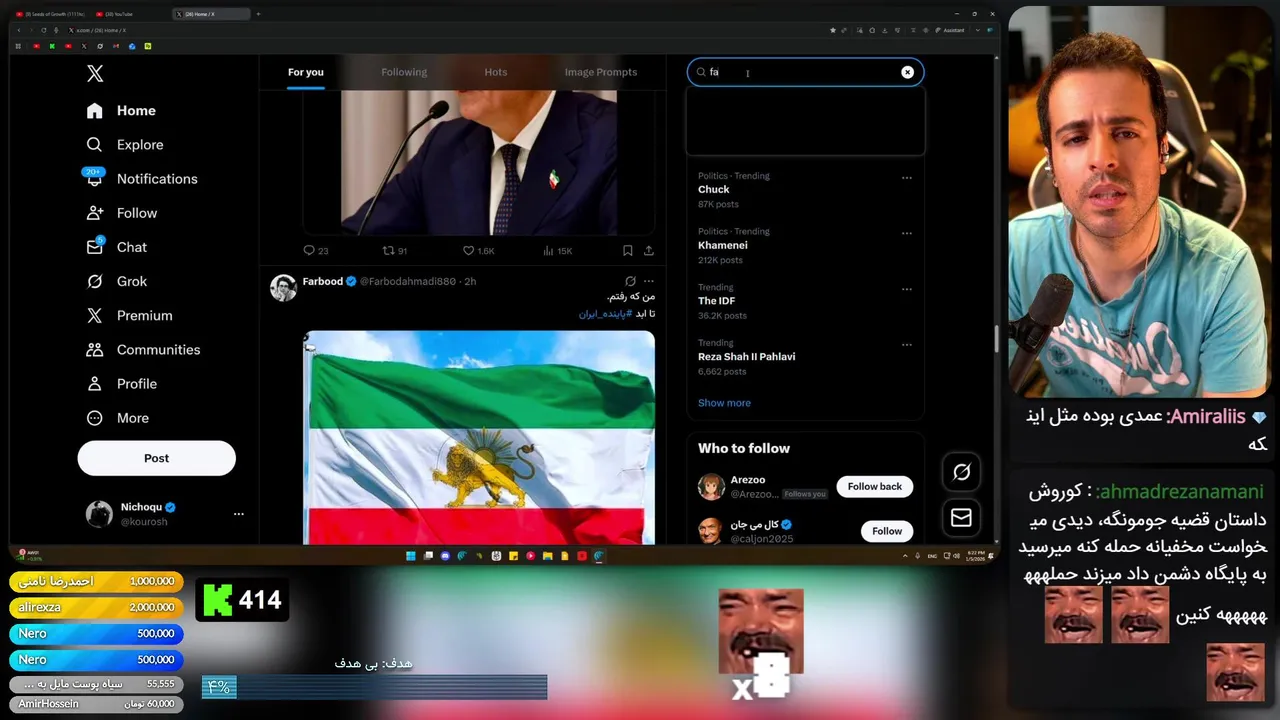The height and width of the screenshot is (720, 1280).
Task: Click the white Post button
Action: pos(157,458)
